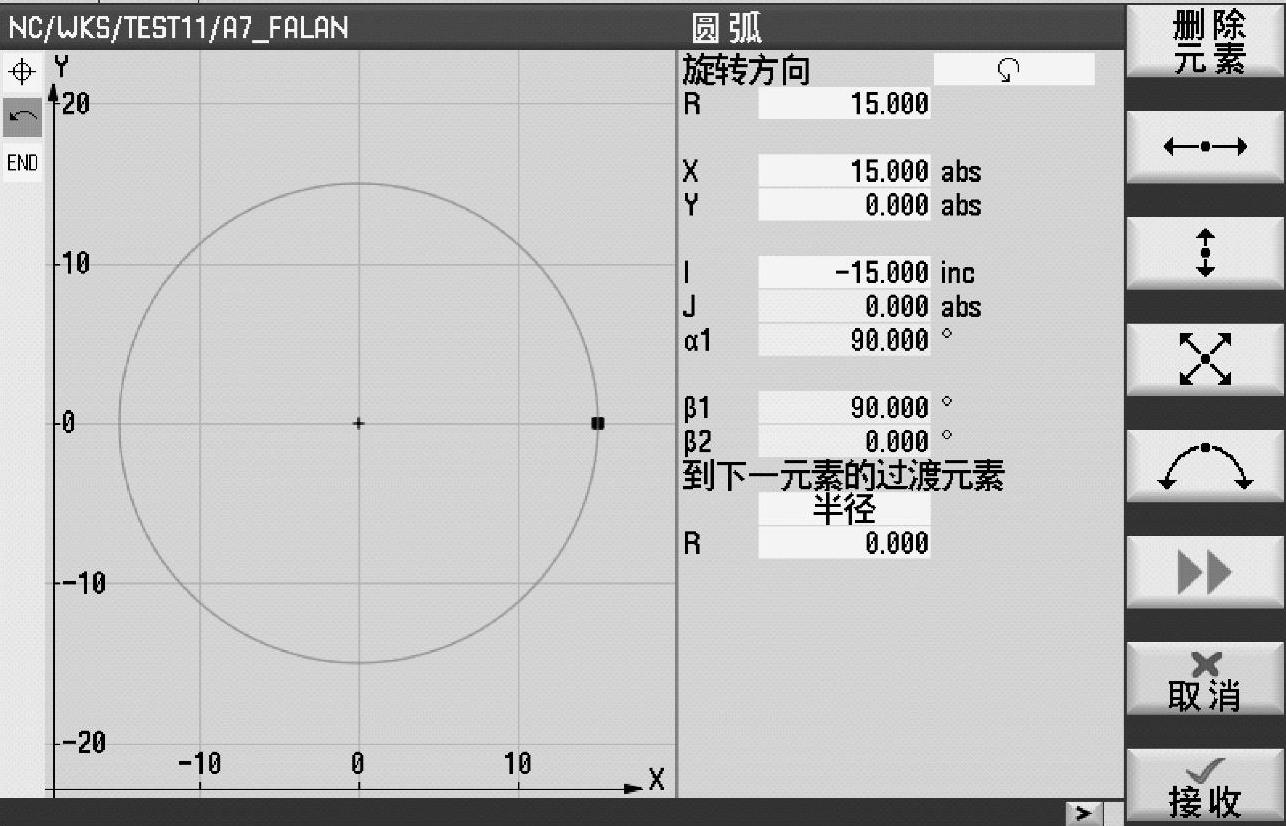
Task: Open the transition element type selector 半径
Action: pyautogui.click(x=844, y=510)
